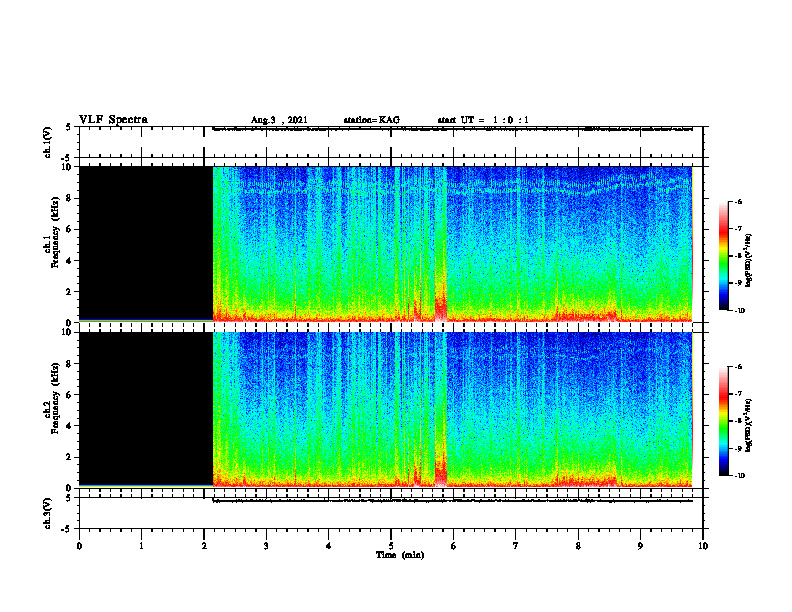Screen dimensions: 792x612
Task: Click the "8" tick on the time axis
Action: coord(578,546)
